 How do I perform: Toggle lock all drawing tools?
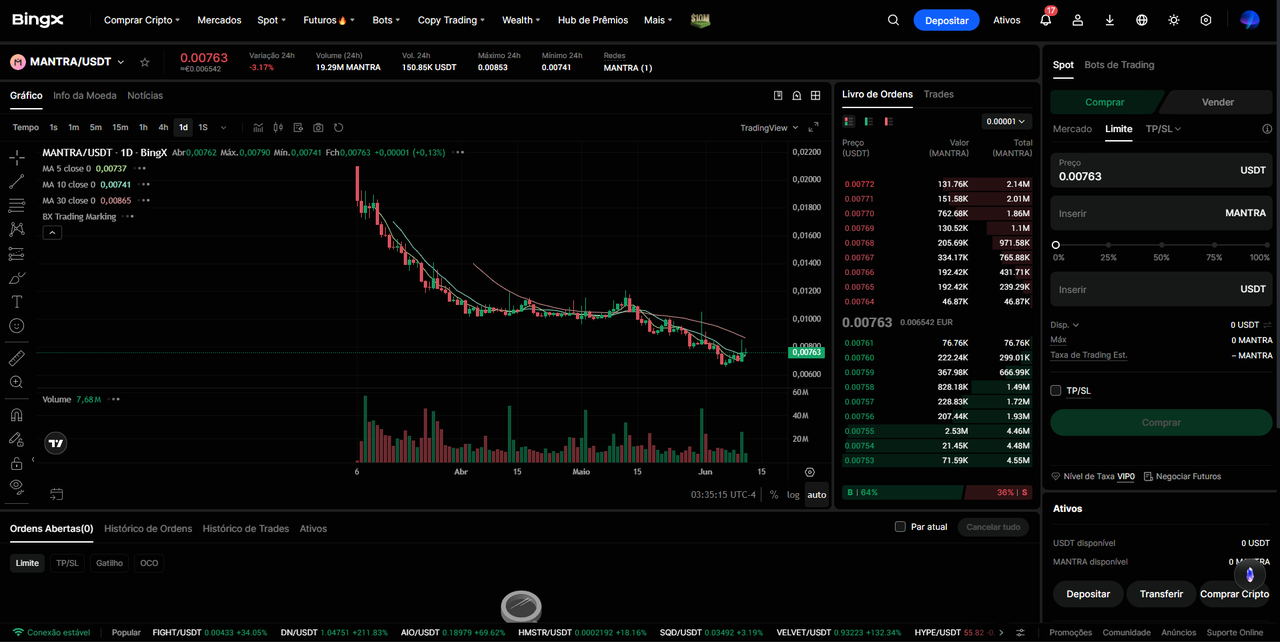point(16,463)
